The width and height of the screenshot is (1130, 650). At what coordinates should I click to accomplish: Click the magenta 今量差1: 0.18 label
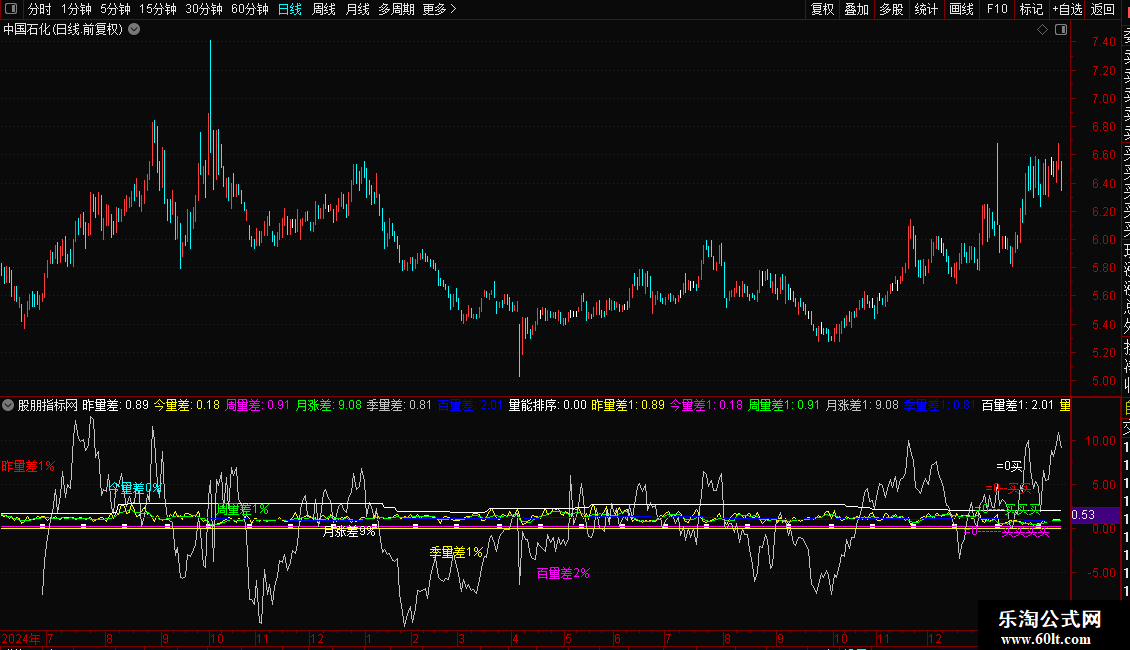pyautogui.click(x=706, y=405)
